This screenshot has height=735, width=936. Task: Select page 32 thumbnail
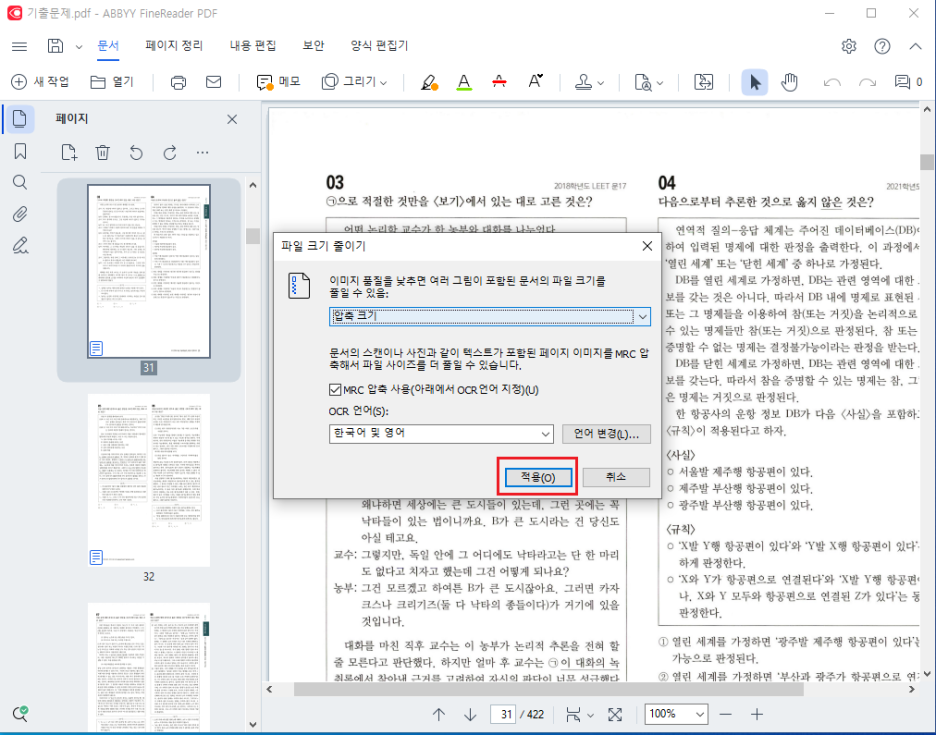149,480
